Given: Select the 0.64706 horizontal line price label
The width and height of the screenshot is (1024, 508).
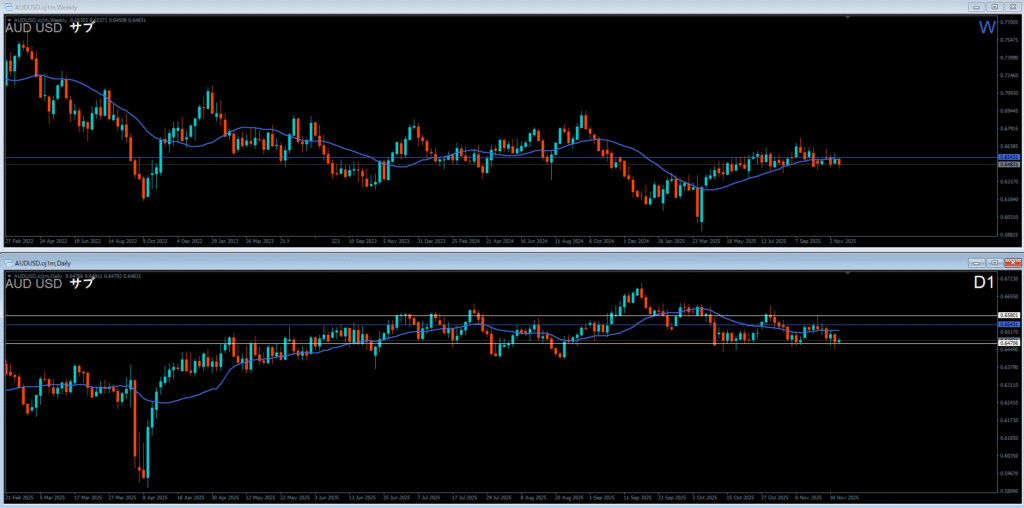Looking at the screenshot, I should (1009, 343).
